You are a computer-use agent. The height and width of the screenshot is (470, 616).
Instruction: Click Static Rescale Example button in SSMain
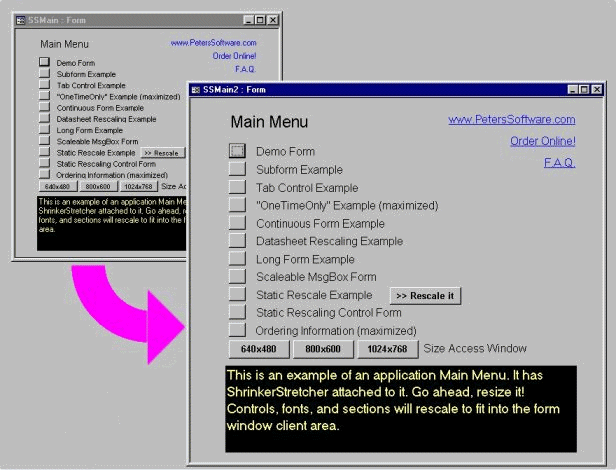point(44,152)
